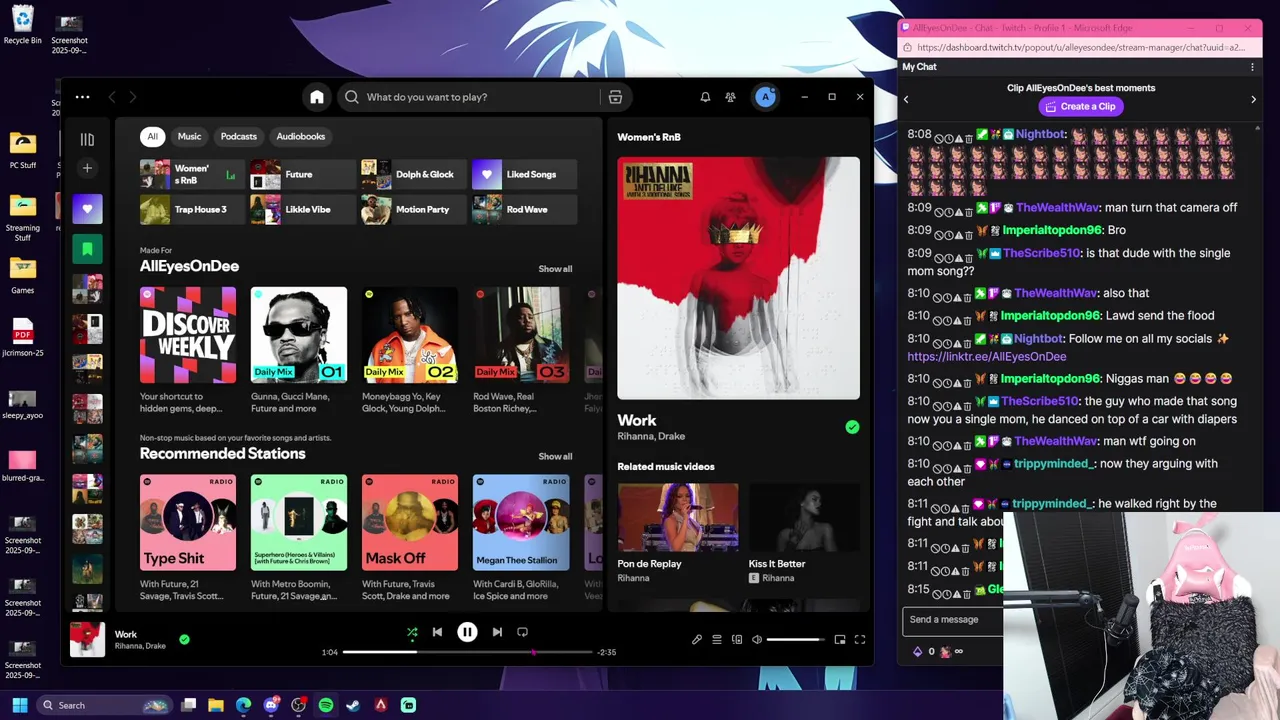
Task: Enter full screen player view
Action: (x=860, y=640)
